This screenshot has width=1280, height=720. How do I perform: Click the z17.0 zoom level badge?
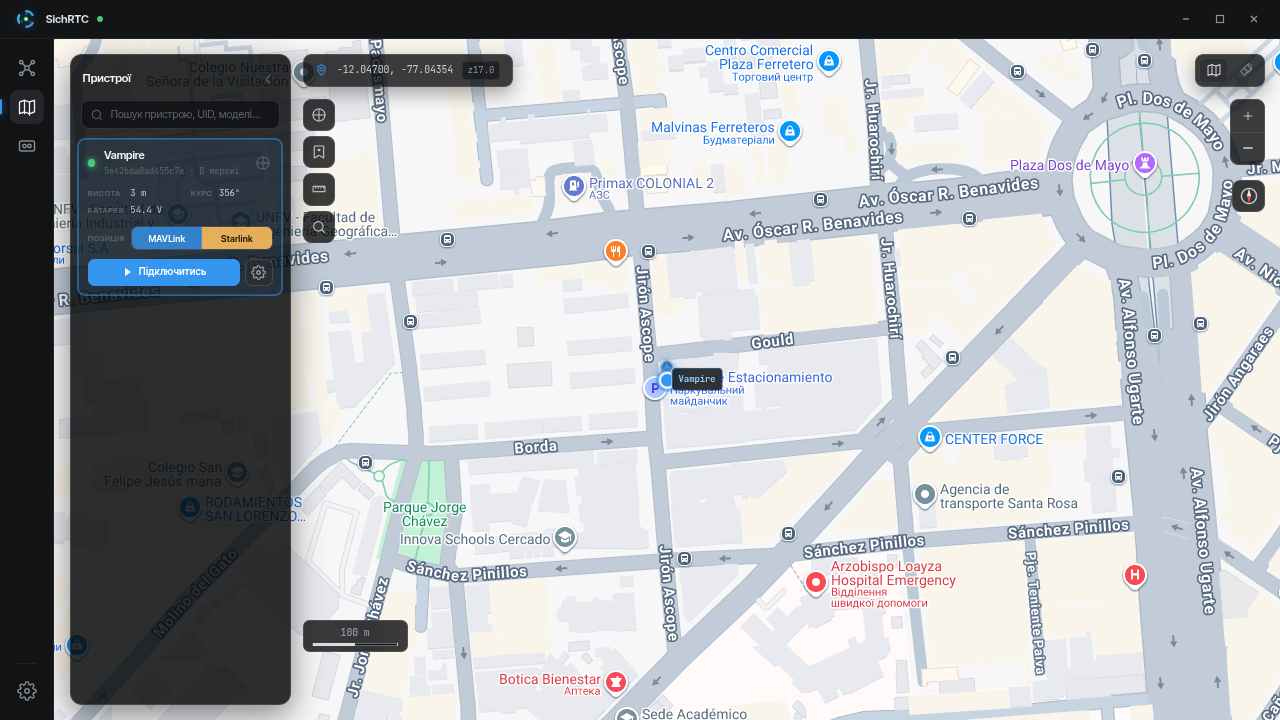click(x=481, y=70)
